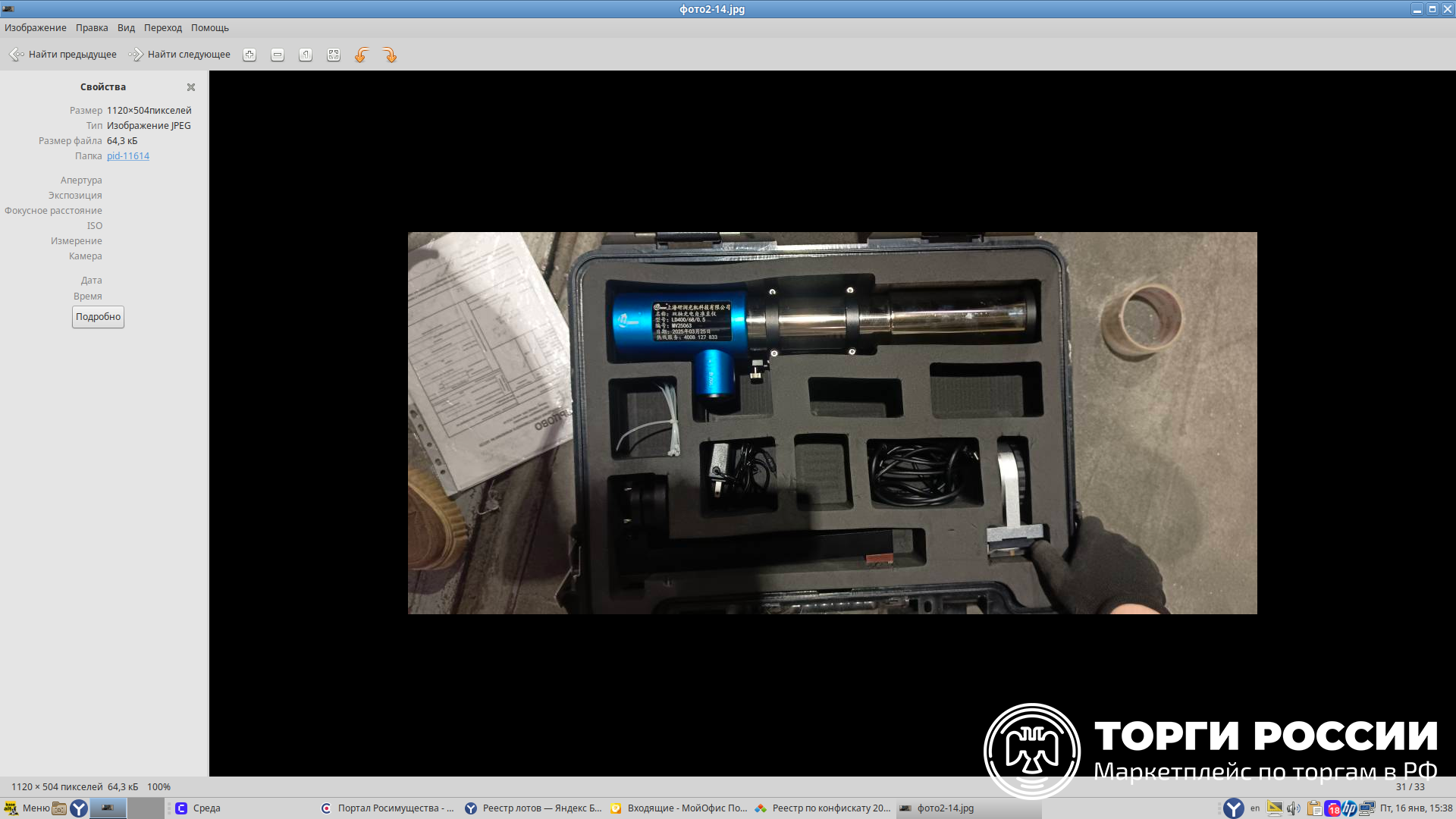Open the Меню start button in taskbar
1456x819 pixels.
[27, 808]
